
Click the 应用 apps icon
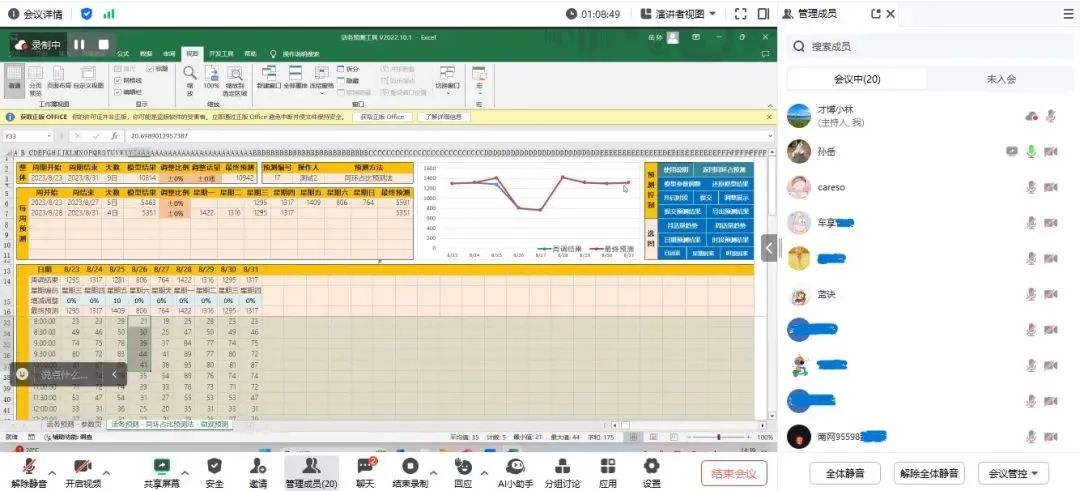608,466
